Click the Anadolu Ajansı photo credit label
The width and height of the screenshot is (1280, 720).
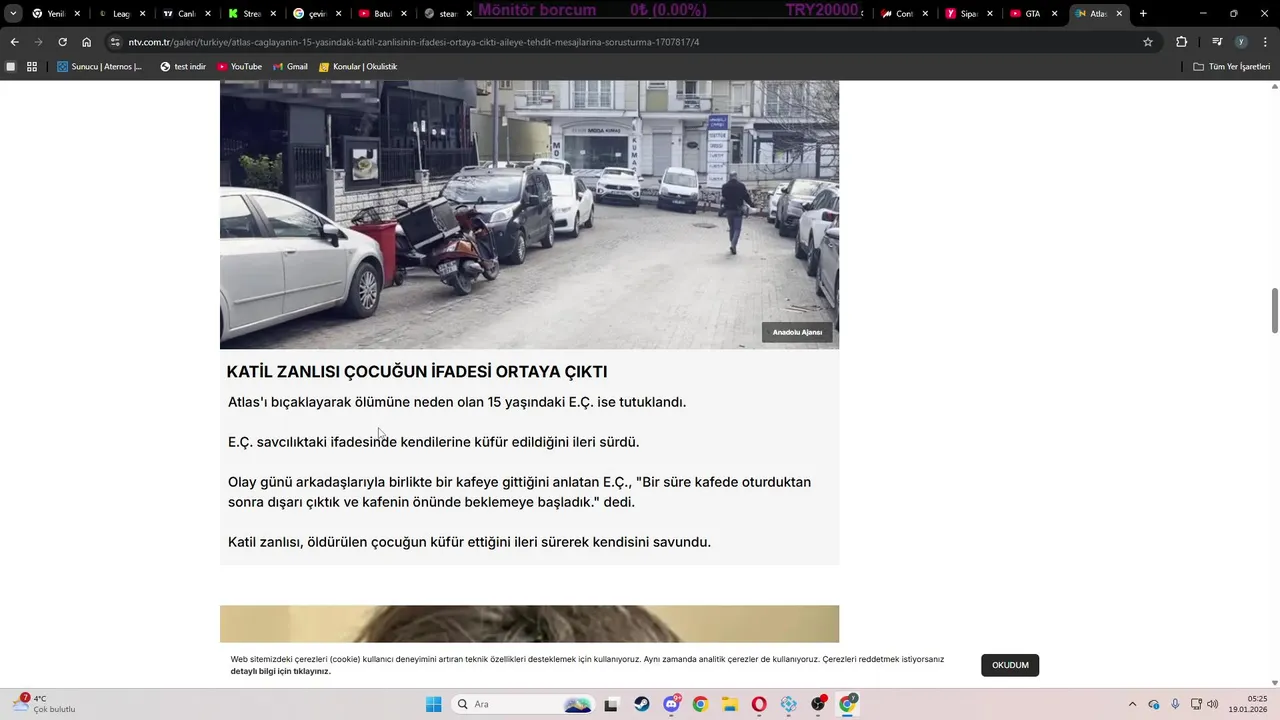coord(797,332)
